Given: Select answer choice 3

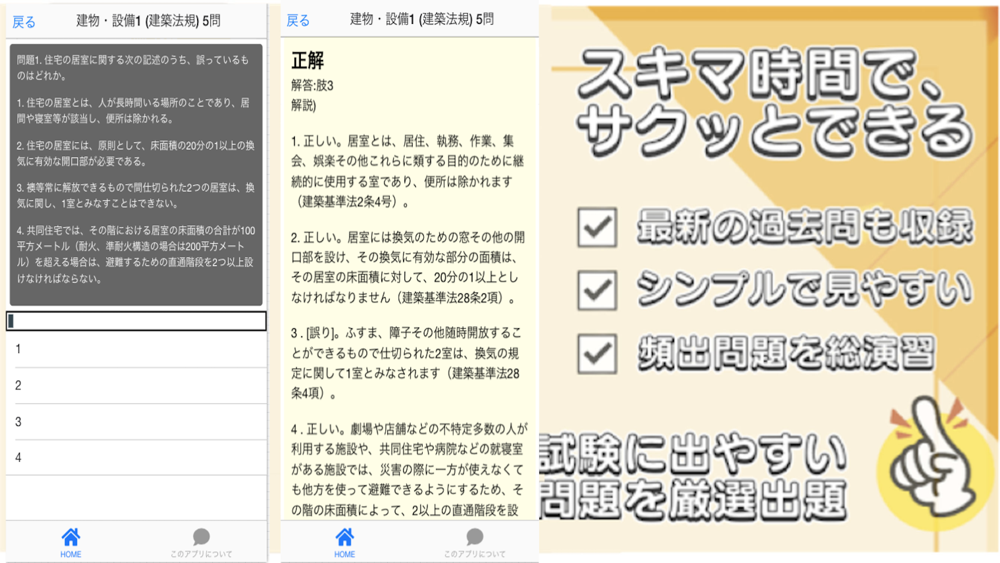Looking at the screenshot, I should pyautogui.click(x=136, y=421).
